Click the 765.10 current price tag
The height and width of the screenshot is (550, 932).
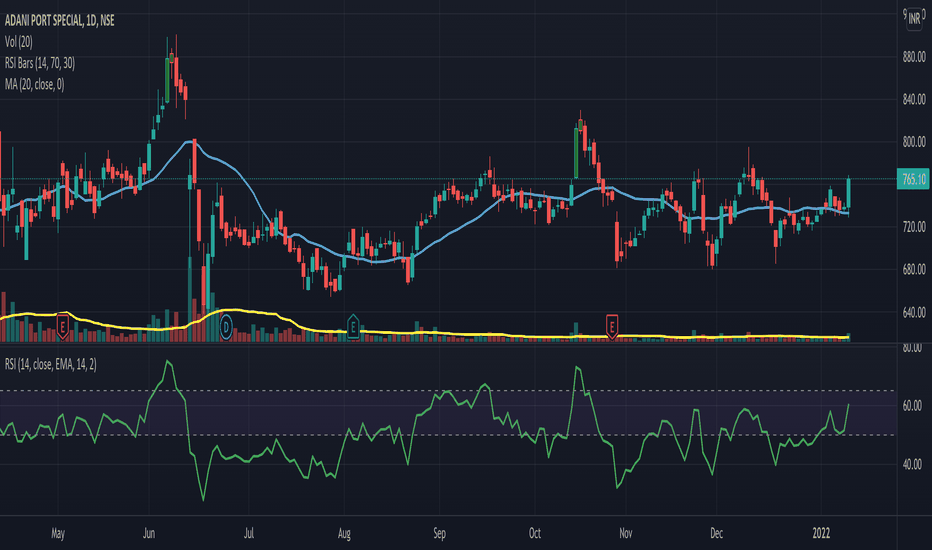coord(914,179)
